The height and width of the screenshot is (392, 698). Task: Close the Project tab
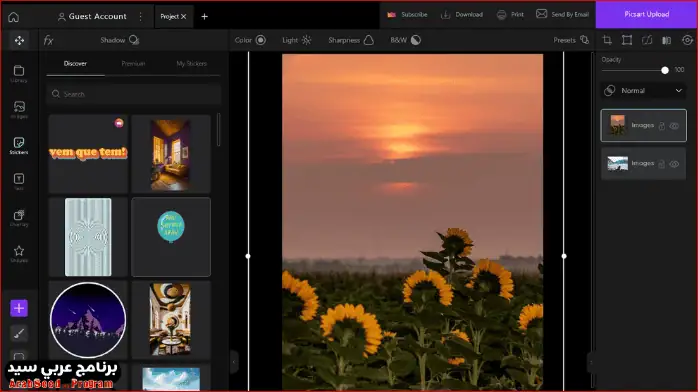coord(183,16)
